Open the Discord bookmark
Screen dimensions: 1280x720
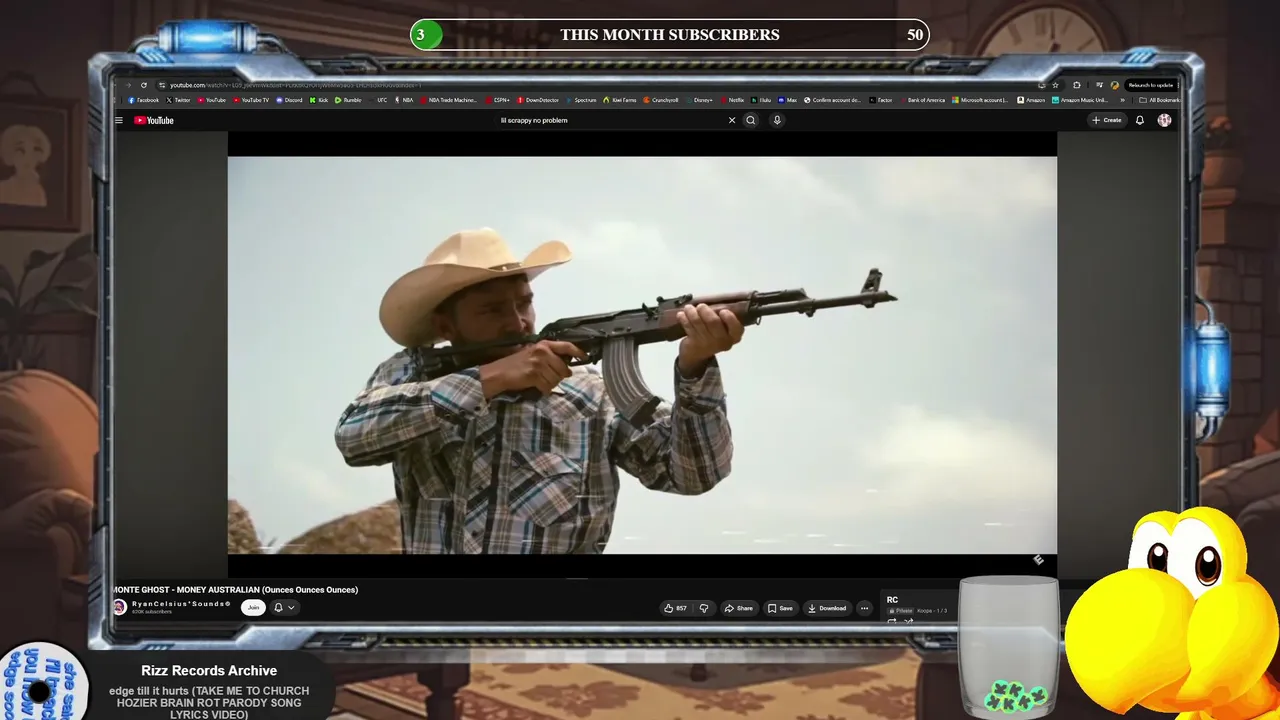tap(290, 100)
